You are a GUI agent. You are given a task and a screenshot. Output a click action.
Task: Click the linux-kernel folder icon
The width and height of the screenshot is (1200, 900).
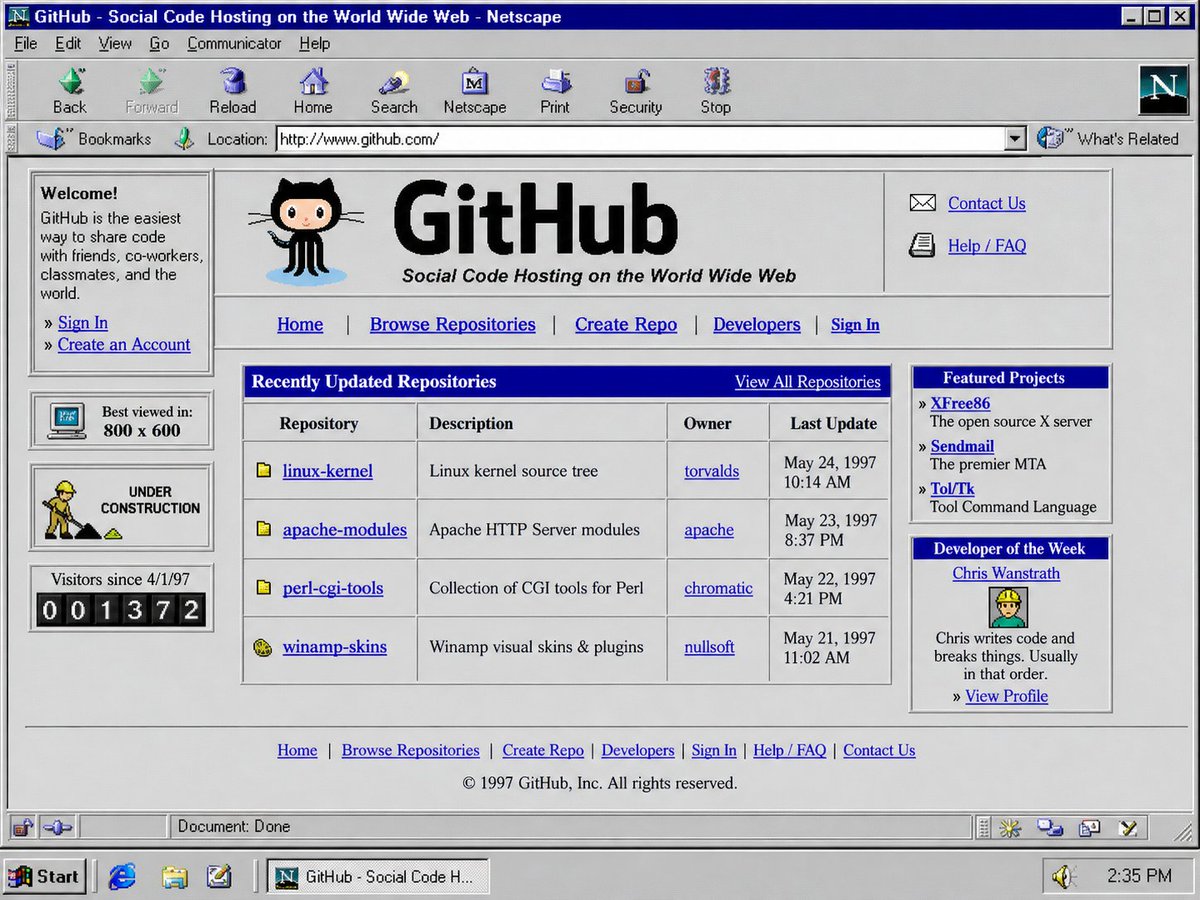pos(263,470)
